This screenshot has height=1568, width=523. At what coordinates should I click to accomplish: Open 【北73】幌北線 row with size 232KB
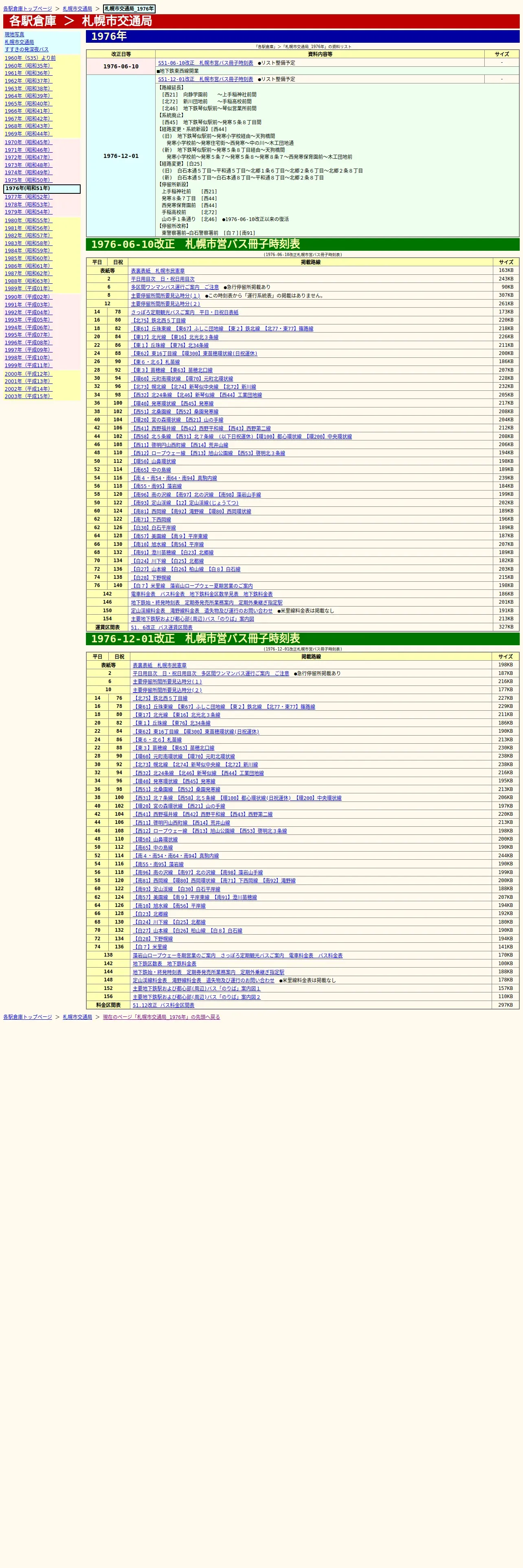click(193, 387)
